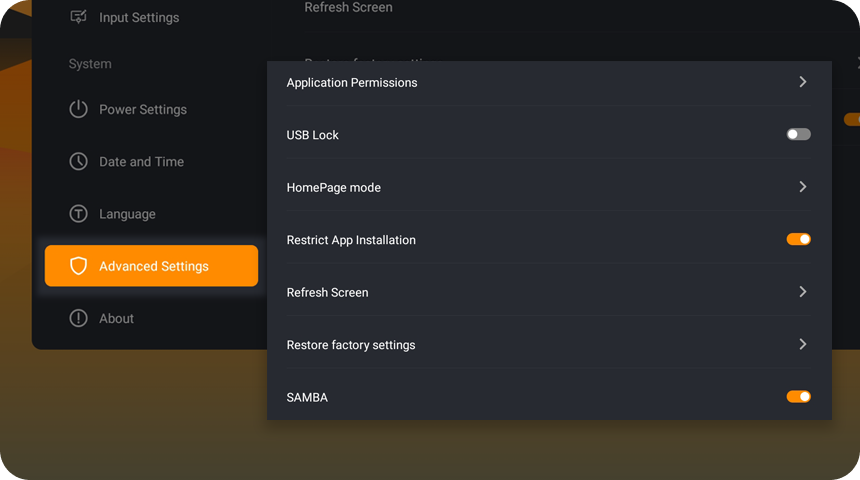860x480 pixels.
Task: Expand Application Permissions via its arrow
Action: (802, 82)
